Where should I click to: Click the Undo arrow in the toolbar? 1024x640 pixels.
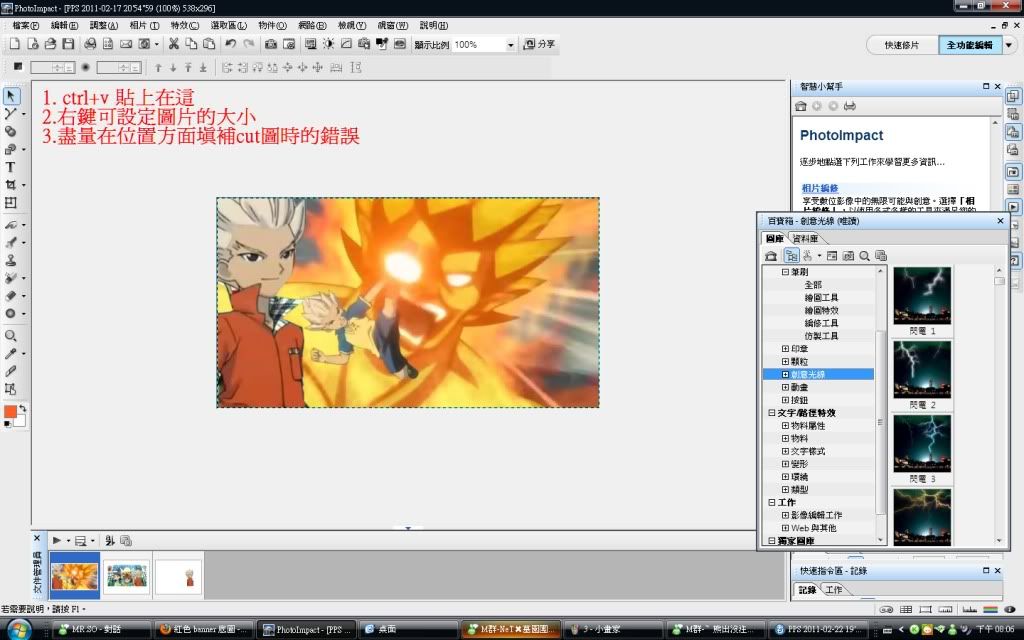[230, 44]
